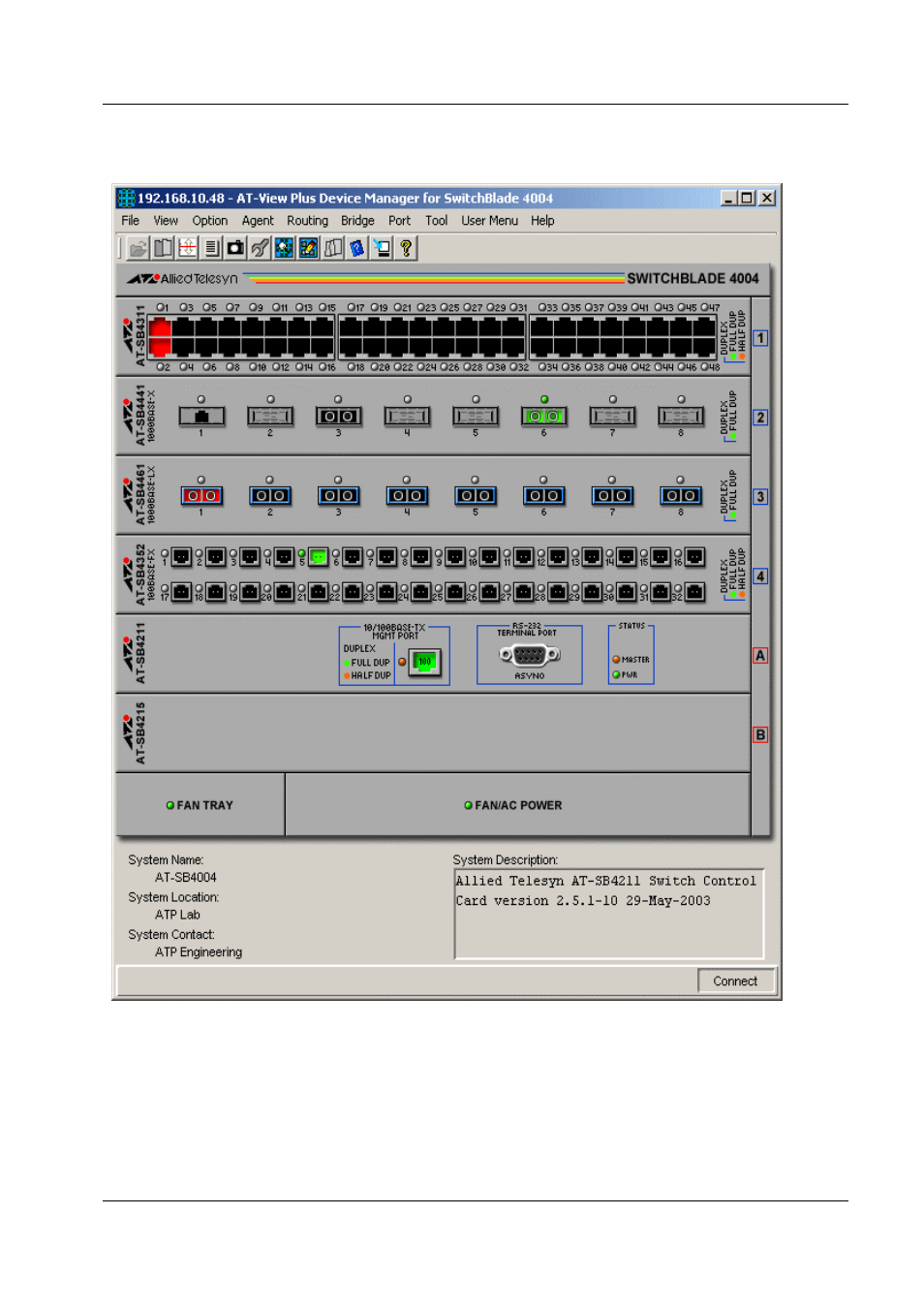
Task: Click the text list toolbar icon
Action: (x=212, y=248)
